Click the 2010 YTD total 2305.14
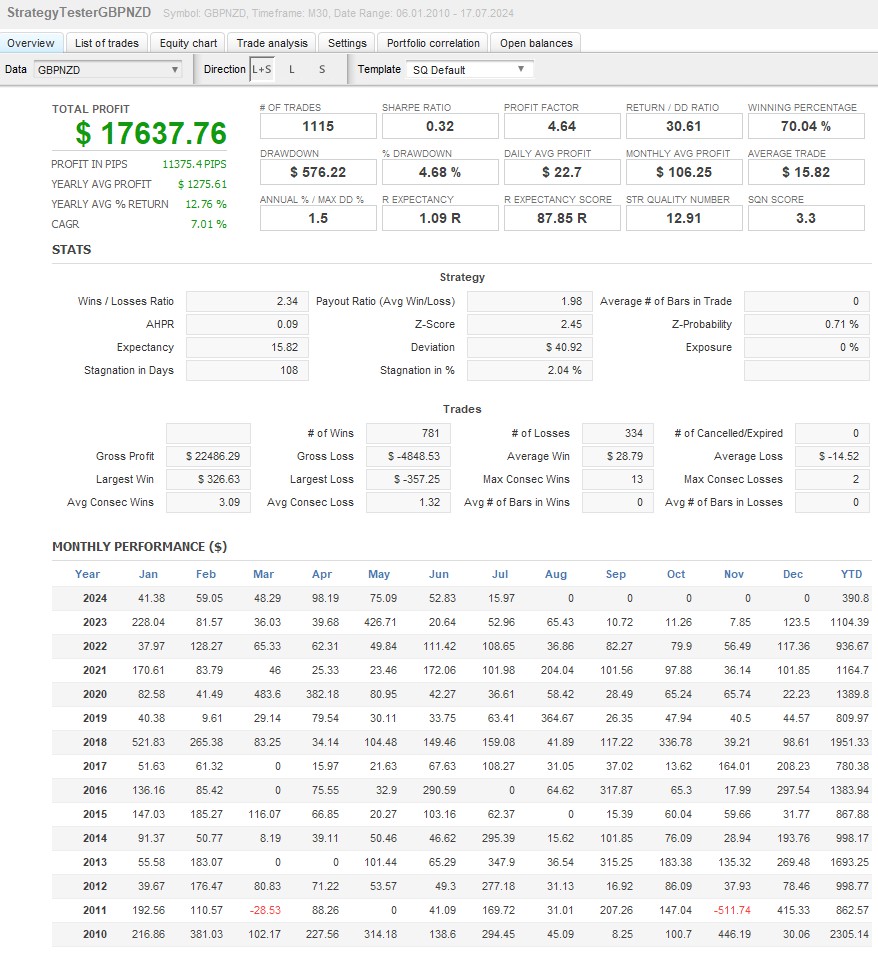This screenshot has width=878, height=957. coord(849,934)
